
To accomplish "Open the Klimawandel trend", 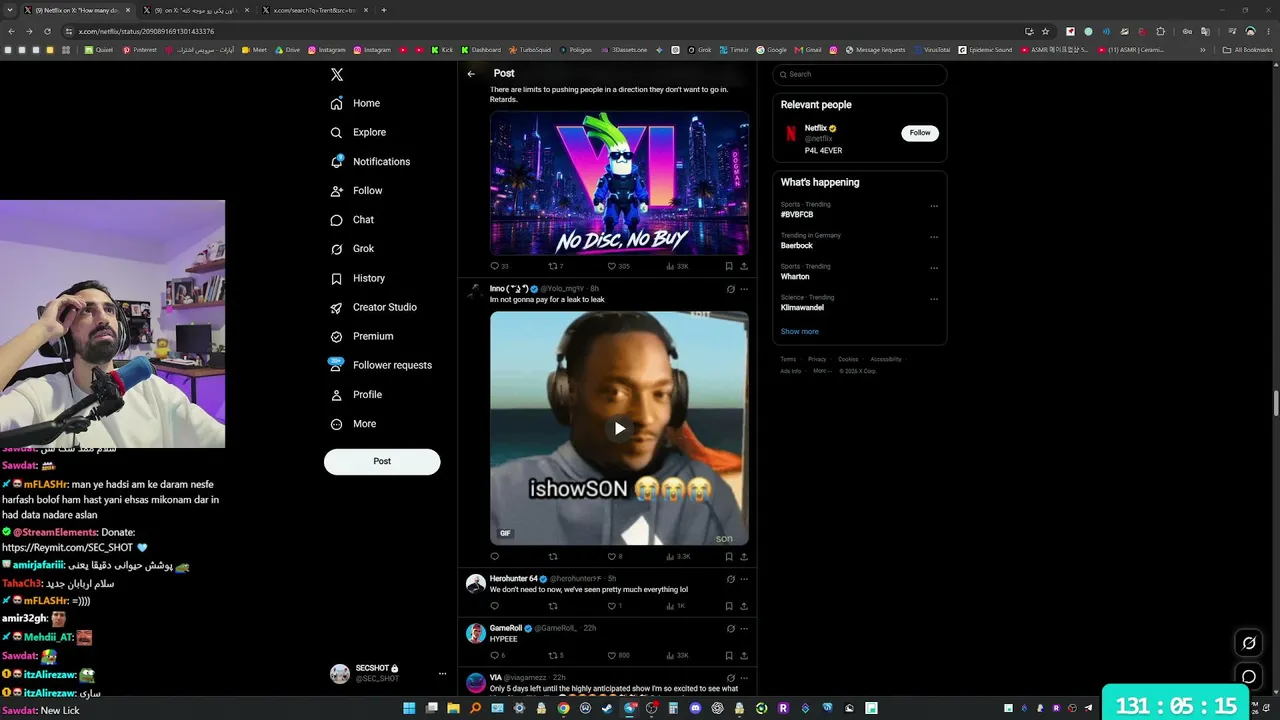I will click(x=802, y=308).
